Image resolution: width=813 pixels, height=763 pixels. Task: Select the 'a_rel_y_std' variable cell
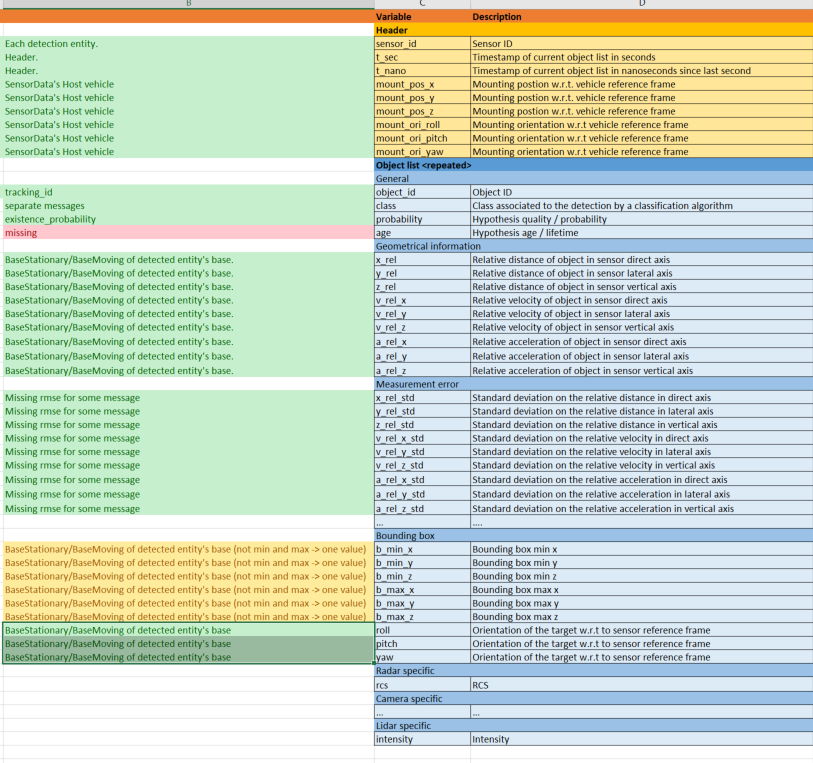tap(422, 493)
